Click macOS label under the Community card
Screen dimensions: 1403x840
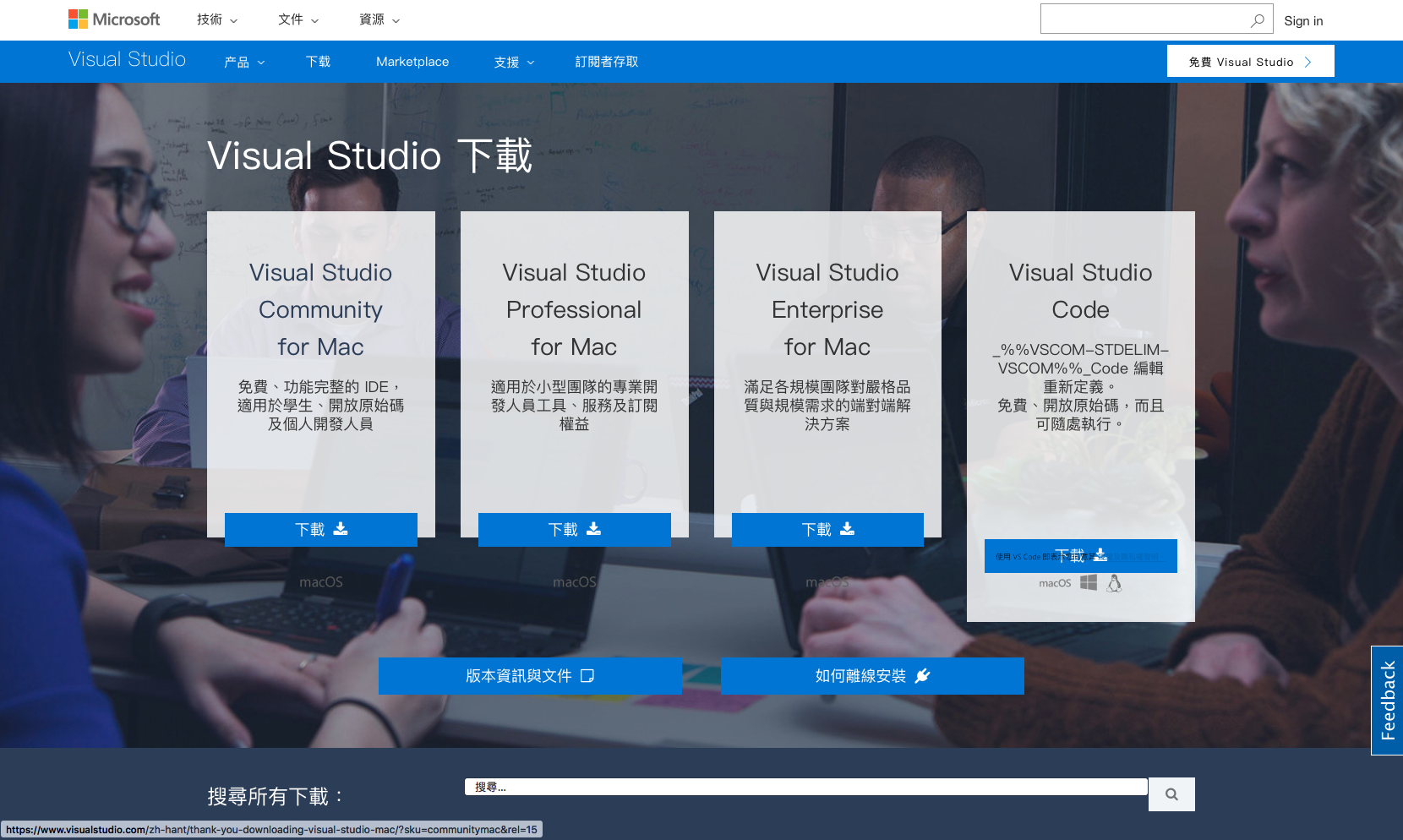coord(321,582)
